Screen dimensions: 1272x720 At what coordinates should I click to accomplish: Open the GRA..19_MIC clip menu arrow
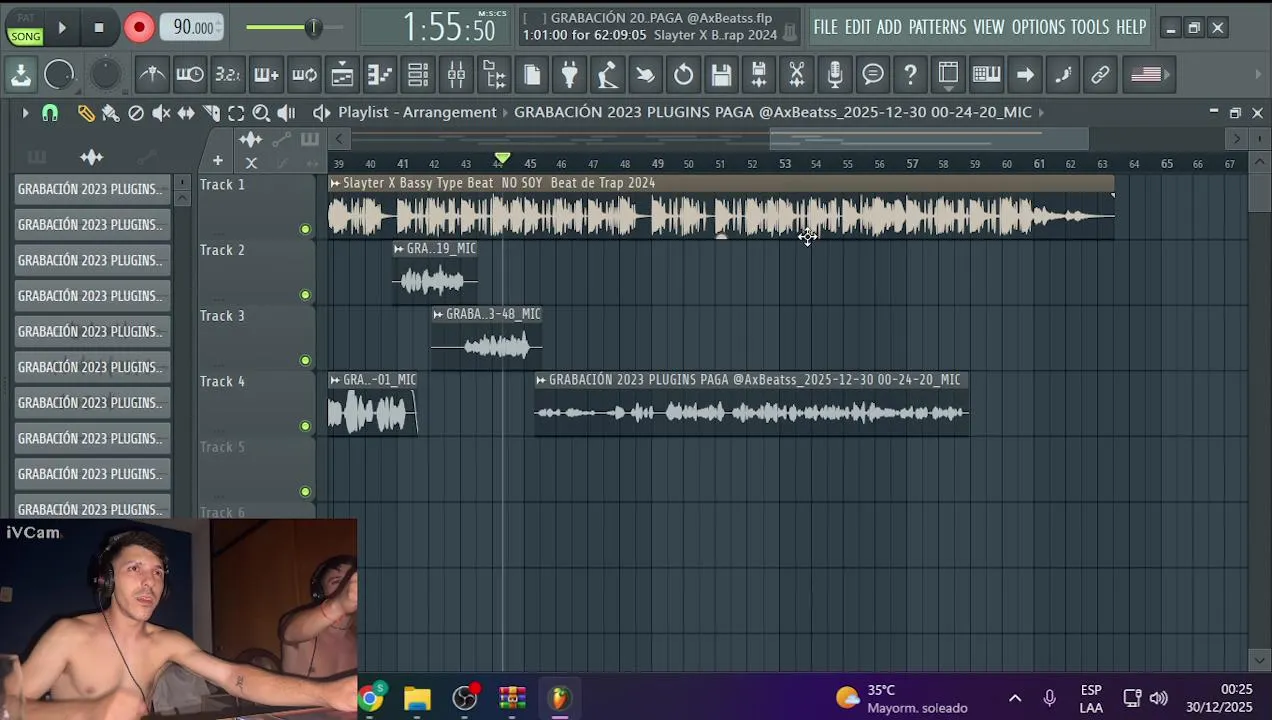click(399, 249)
